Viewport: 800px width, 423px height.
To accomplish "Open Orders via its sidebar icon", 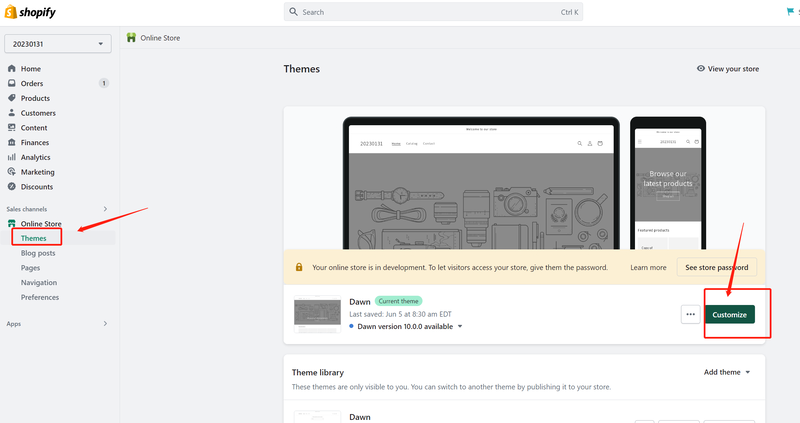I will click(x=12, y=84).
